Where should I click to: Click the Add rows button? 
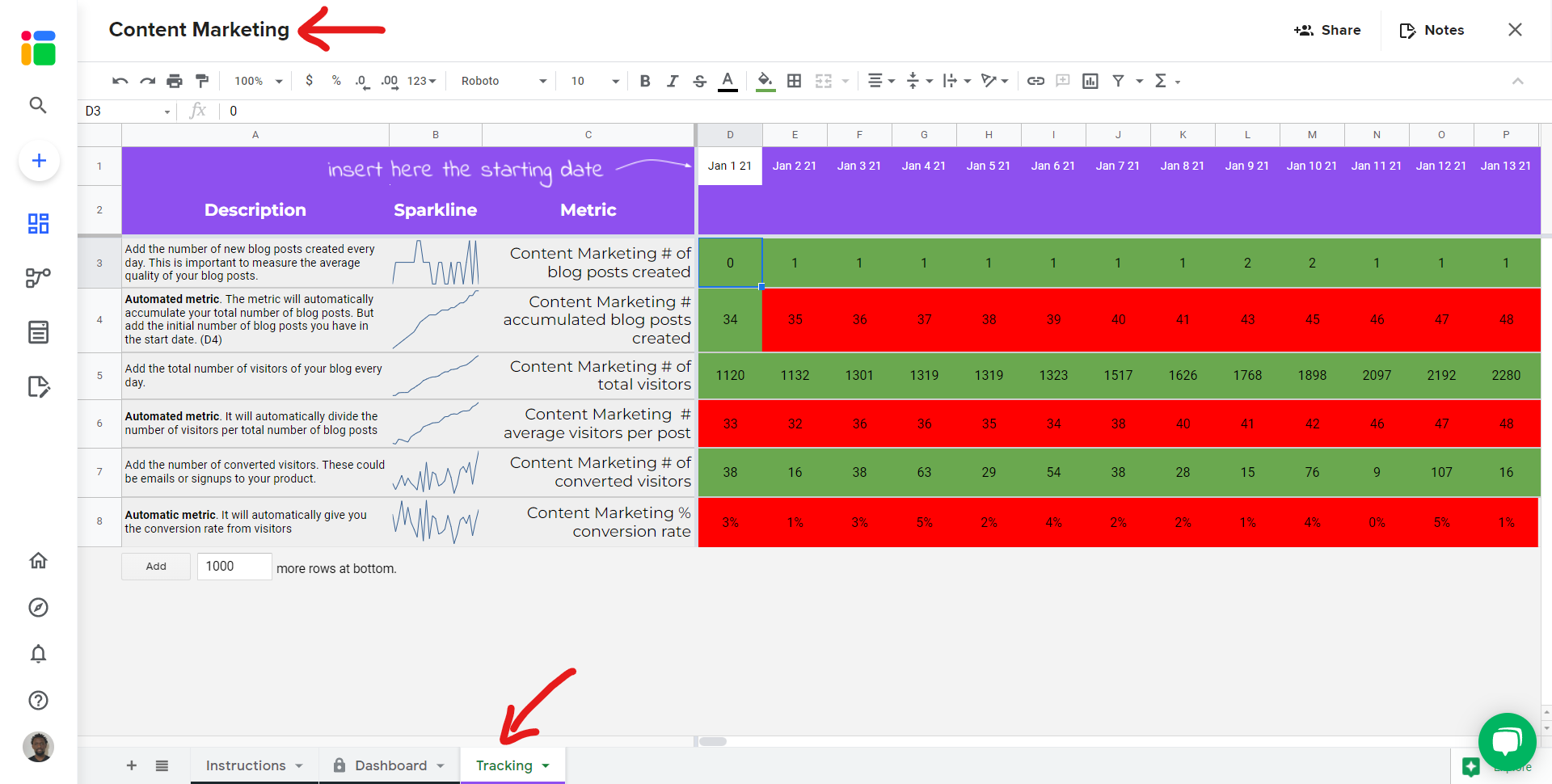(x=156, y=567)
